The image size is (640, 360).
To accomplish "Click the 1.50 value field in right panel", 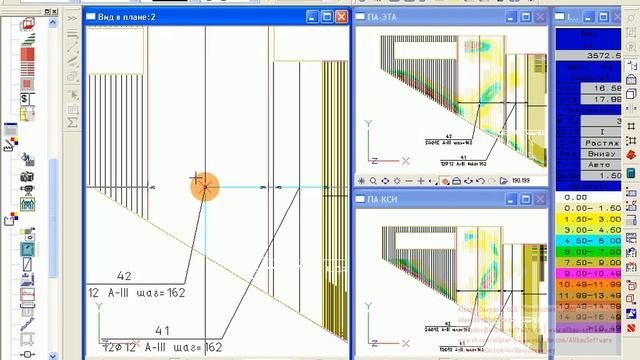I will click(x=601, y=176).
